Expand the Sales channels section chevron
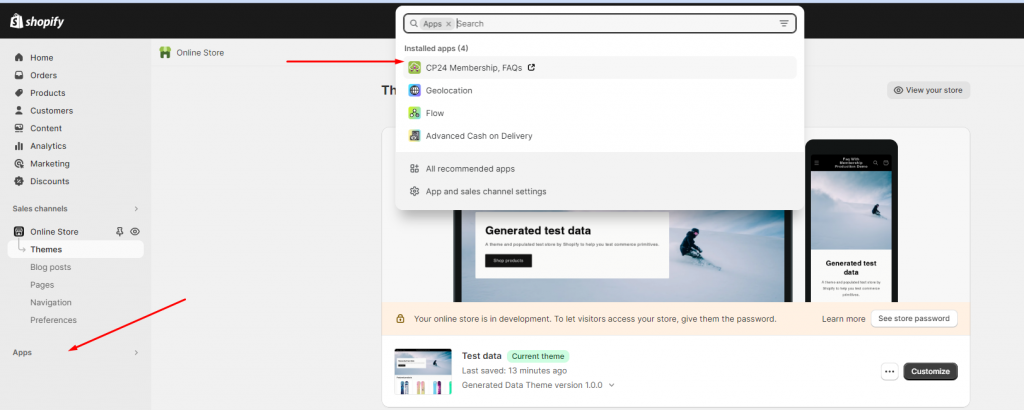Viewport: 1024px width, 410px height. click(x=136, y=209)
